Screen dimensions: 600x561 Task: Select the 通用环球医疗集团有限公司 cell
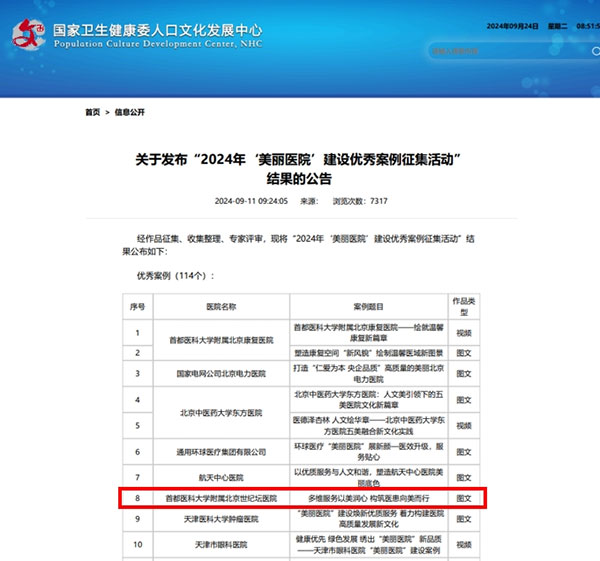tap(221, 452)
